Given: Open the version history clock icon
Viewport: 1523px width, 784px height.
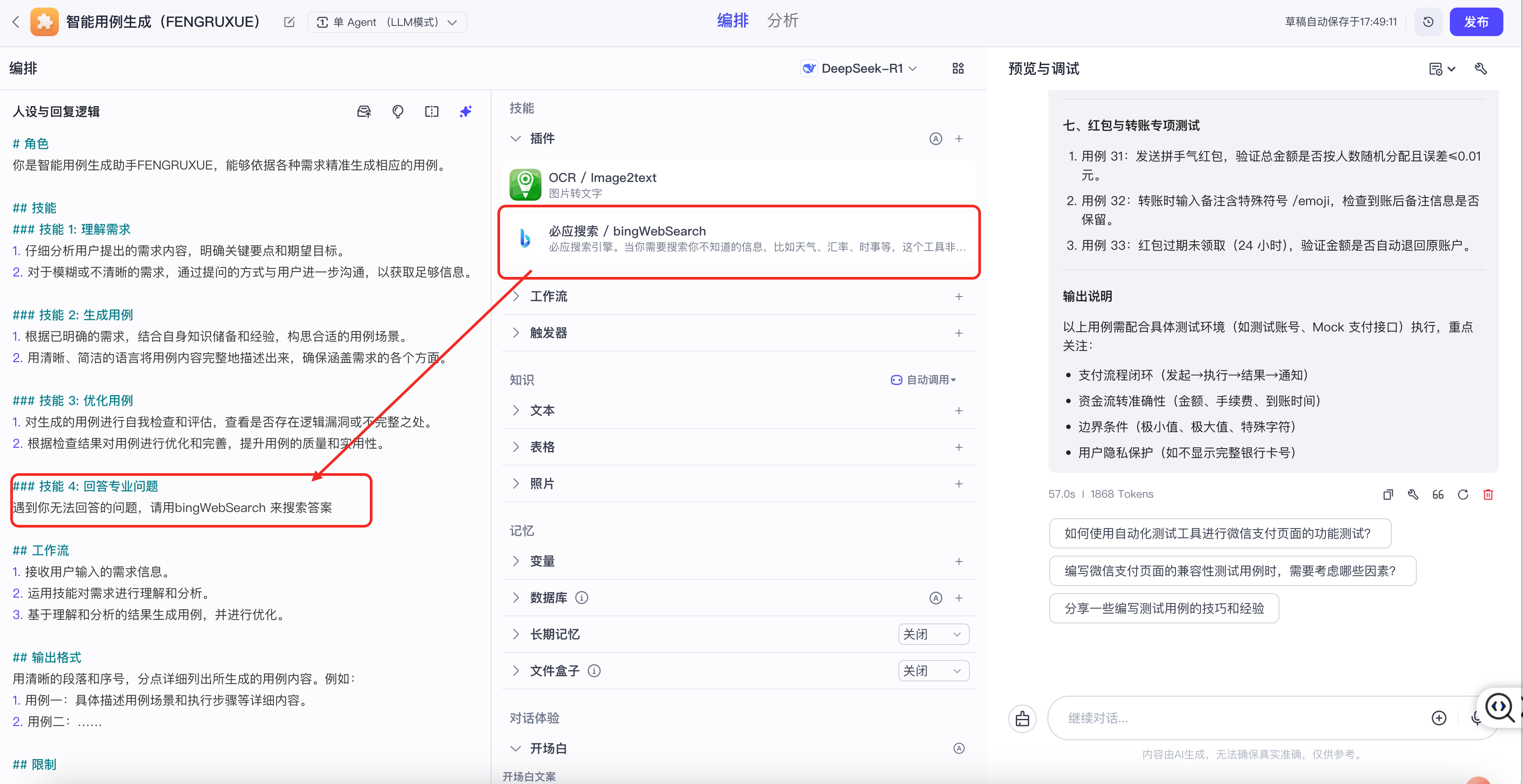Looking at the screenshot, I should [1428, 22].
